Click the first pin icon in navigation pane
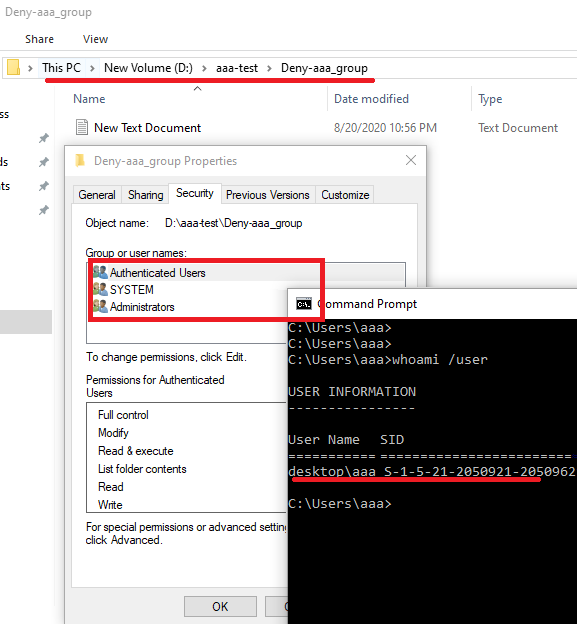Screen dimensions: 577x624 [43, 138]
